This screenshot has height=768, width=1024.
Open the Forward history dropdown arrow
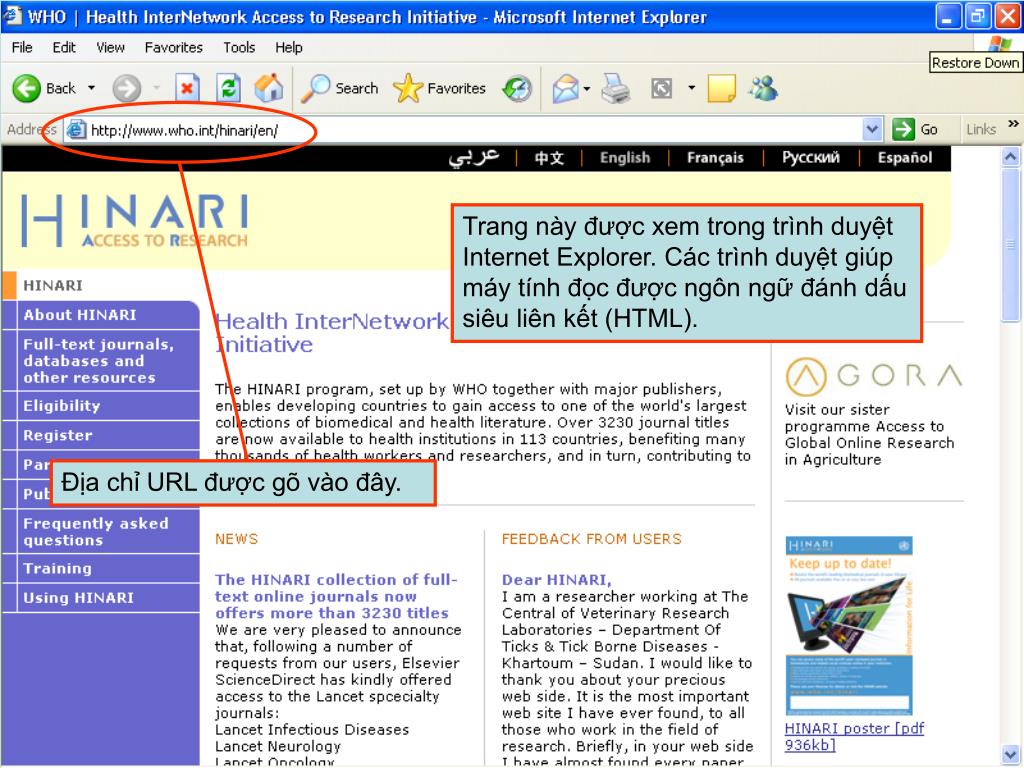click(157, 88)
